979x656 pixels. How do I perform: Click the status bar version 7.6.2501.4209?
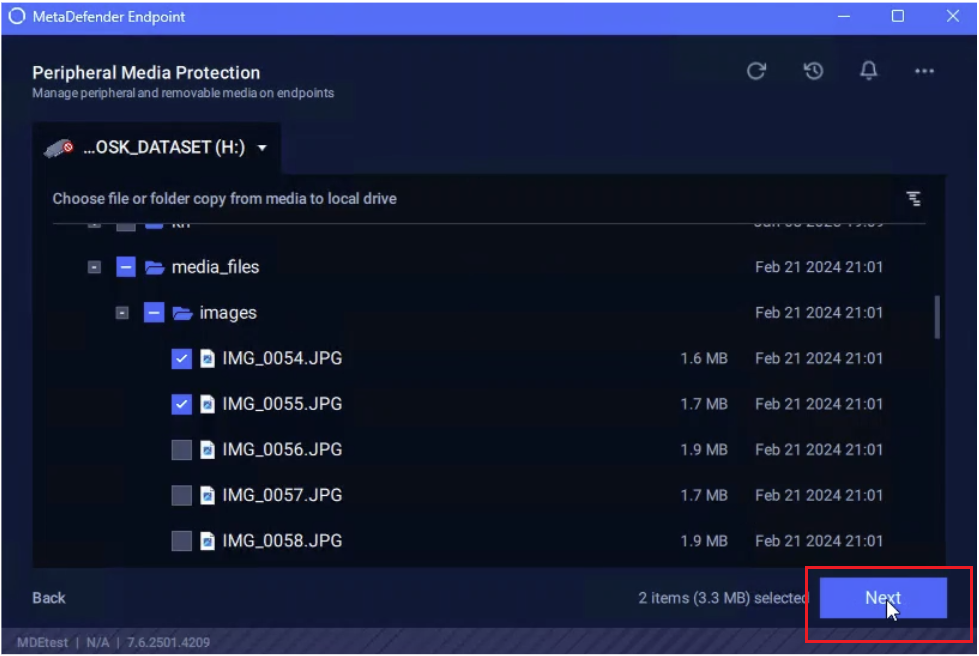pyautogui.click(x=169, y=642)
